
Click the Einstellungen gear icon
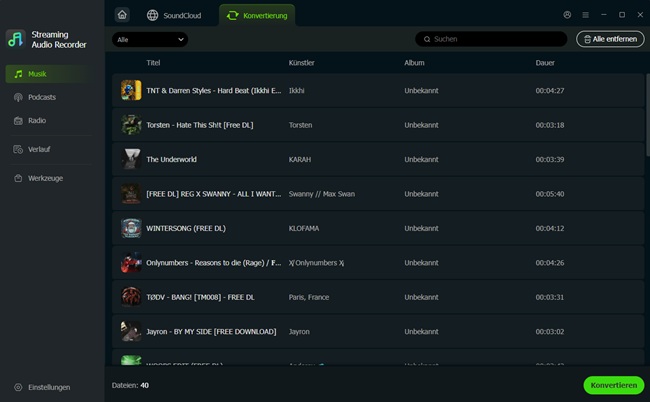pyautogui.click(x=18, y=387)
